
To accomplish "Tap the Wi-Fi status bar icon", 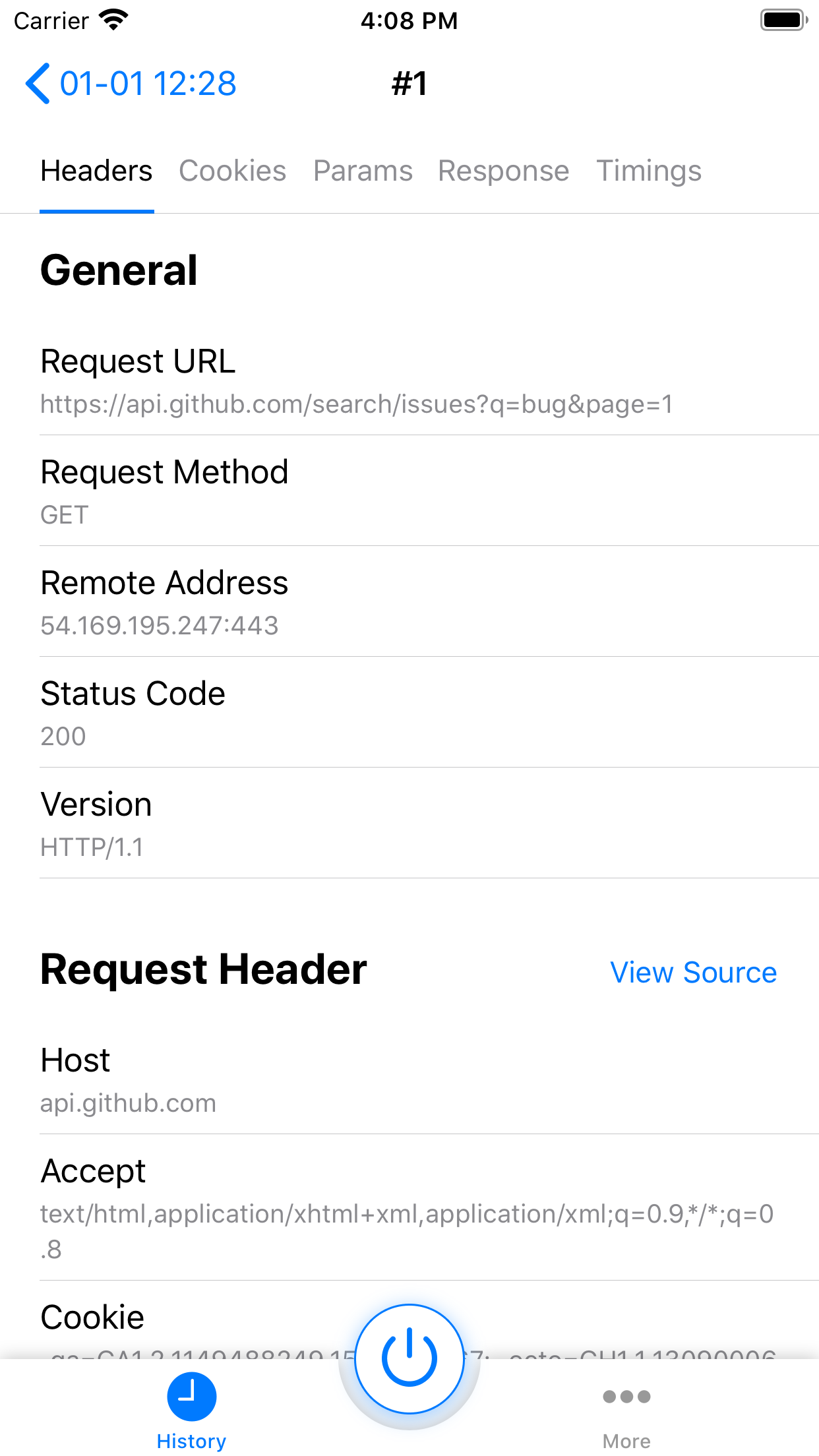I will tap(113, 18).
